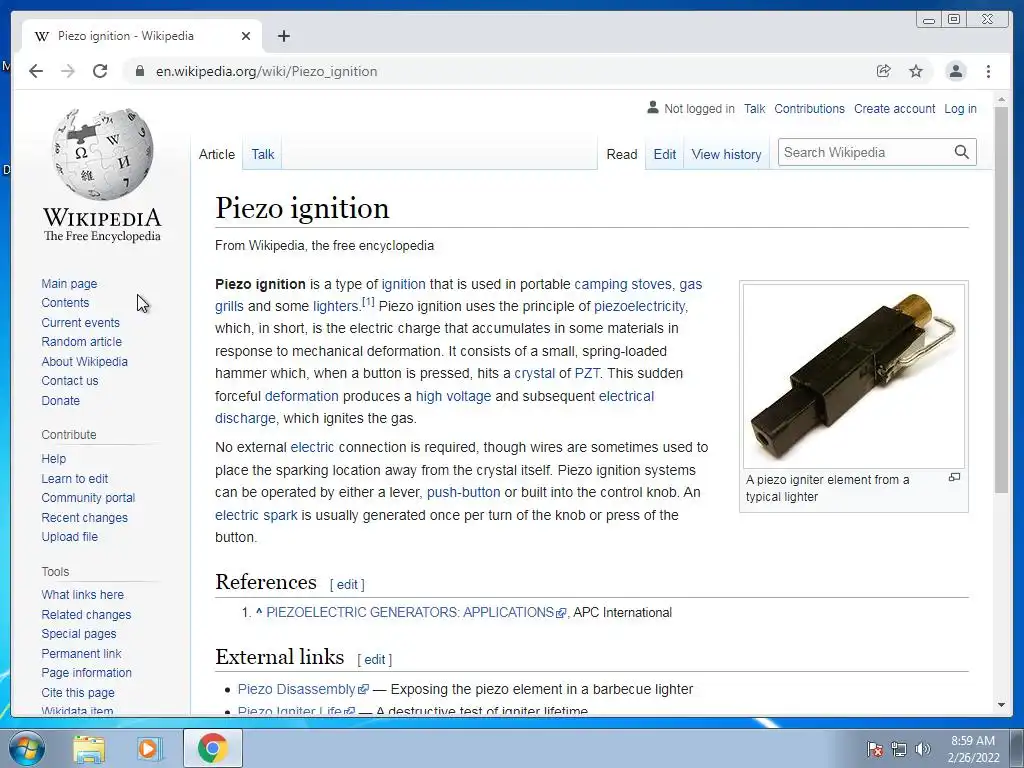1024x768 pixels.
Task: Click the citation [1] superscript
Action: click(x=368, y=302)
